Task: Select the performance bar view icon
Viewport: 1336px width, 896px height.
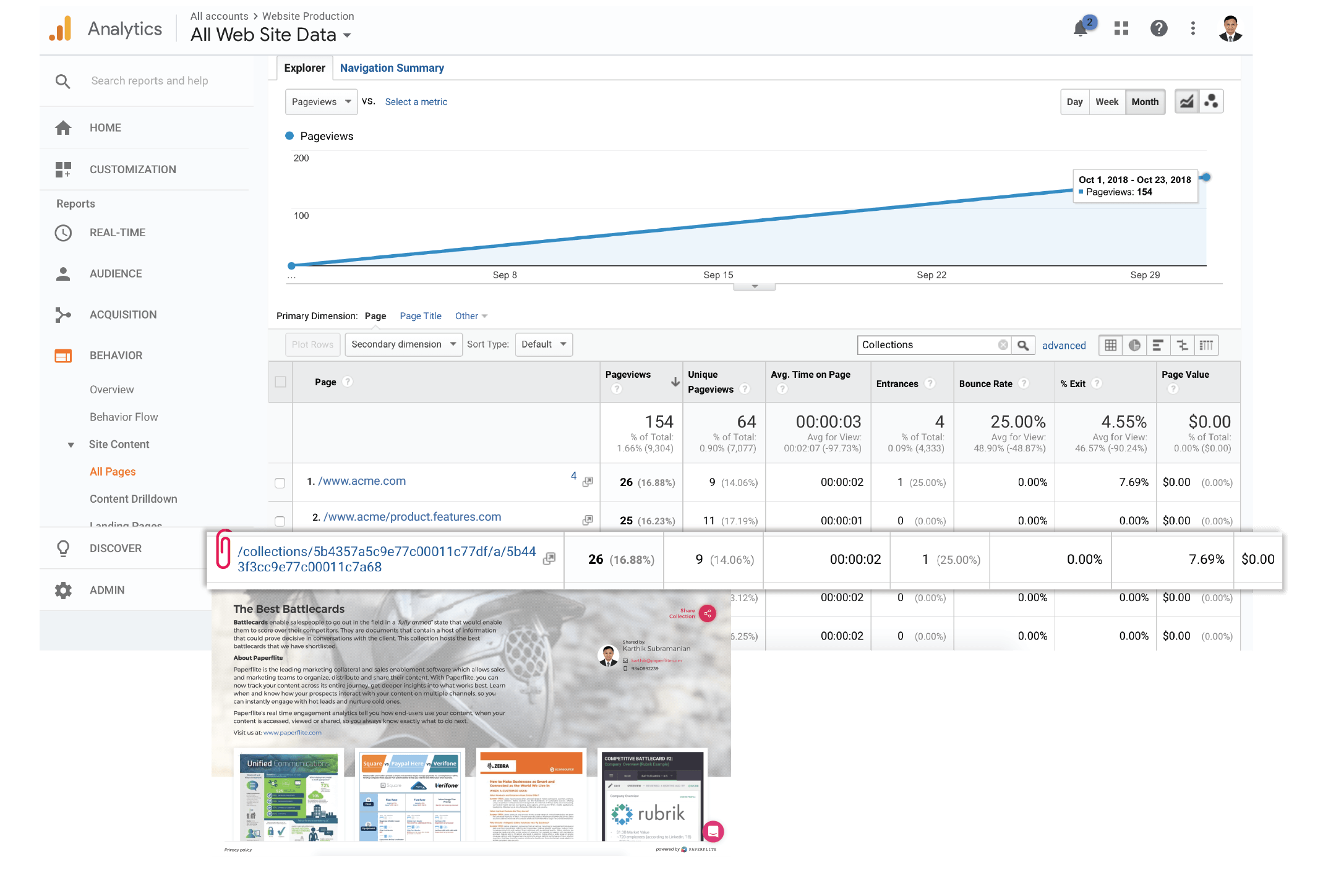Action: [x=1158, y=345]
